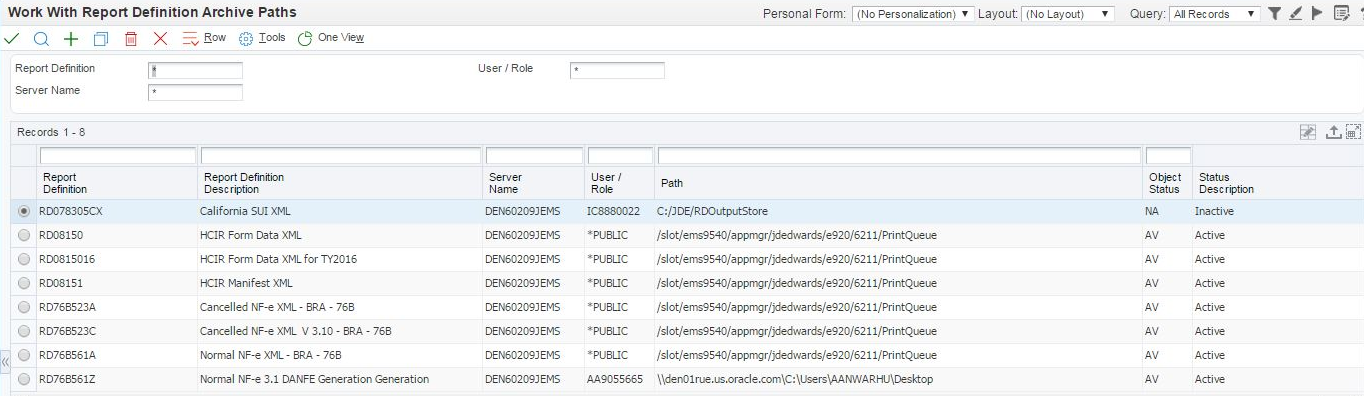Click the run query play icon
1364x396 pixels.
point(1316,14)
